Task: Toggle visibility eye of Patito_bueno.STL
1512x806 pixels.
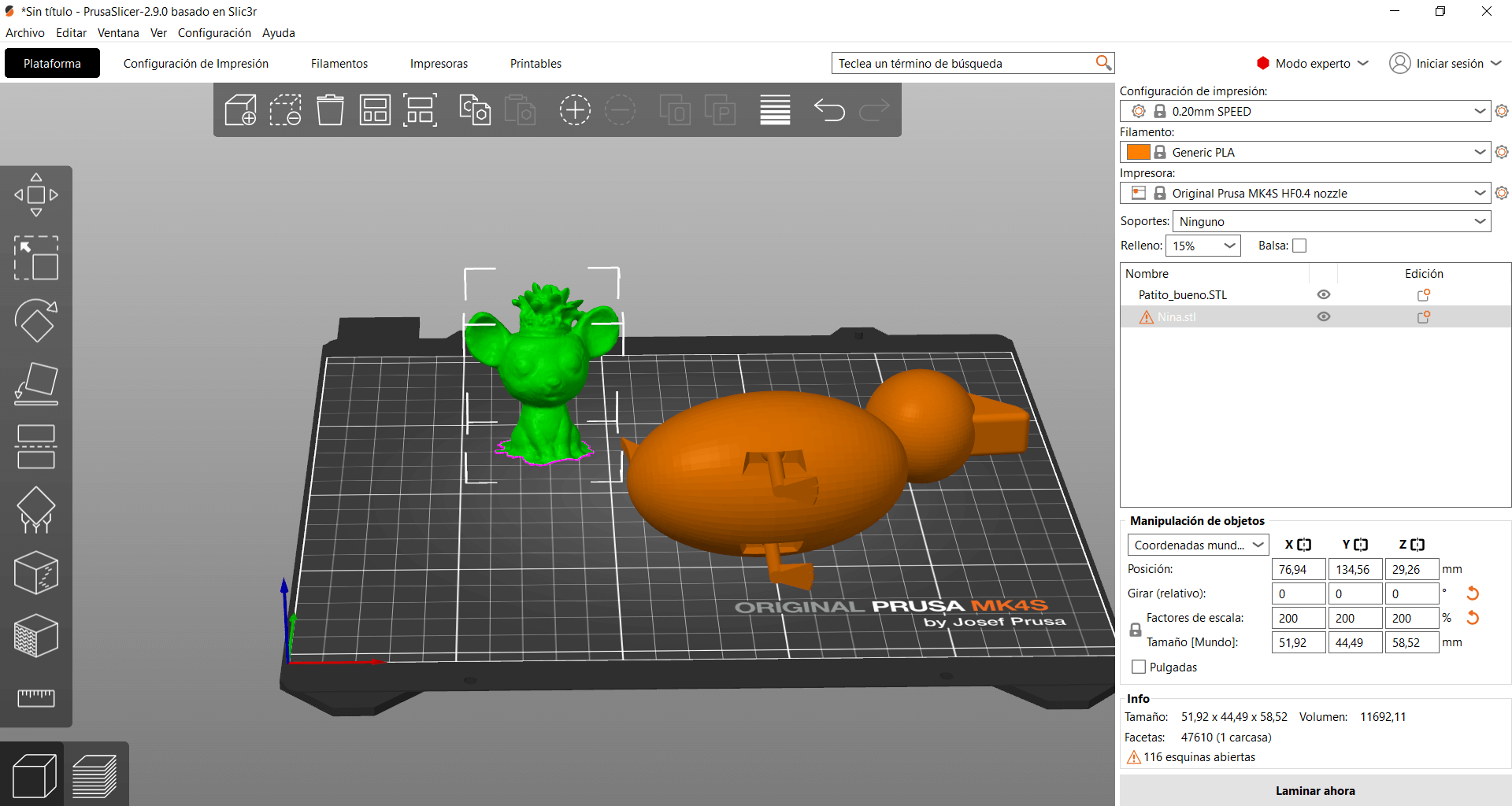Action: (x=1324, y=294)
